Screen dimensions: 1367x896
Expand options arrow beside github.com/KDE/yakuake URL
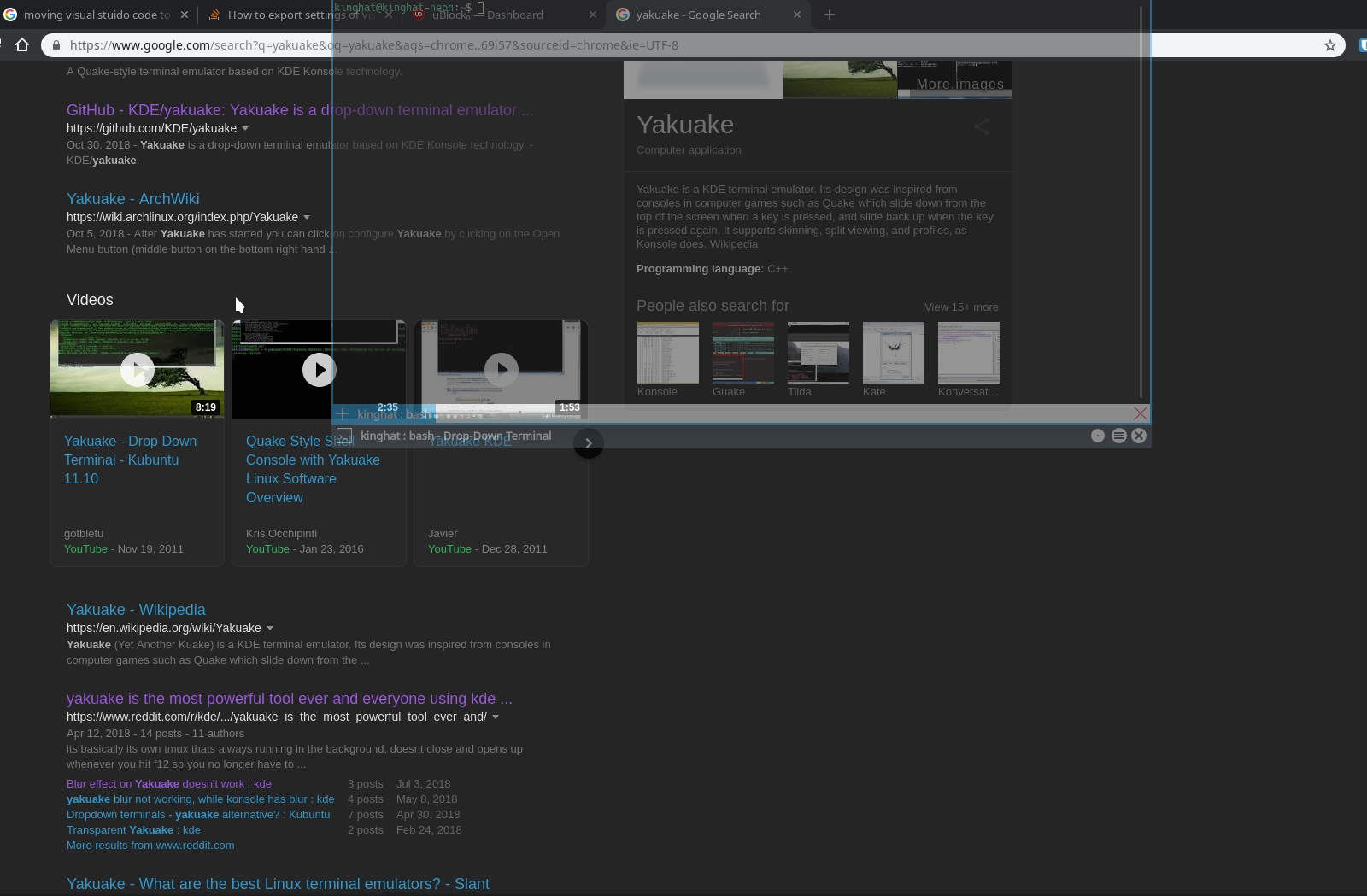245,128
